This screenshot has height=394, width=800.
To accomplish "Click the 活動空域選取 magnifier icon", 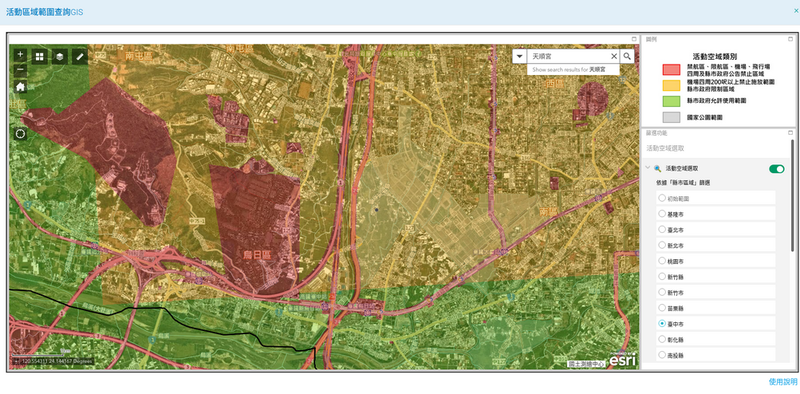I will coord(657,168).
